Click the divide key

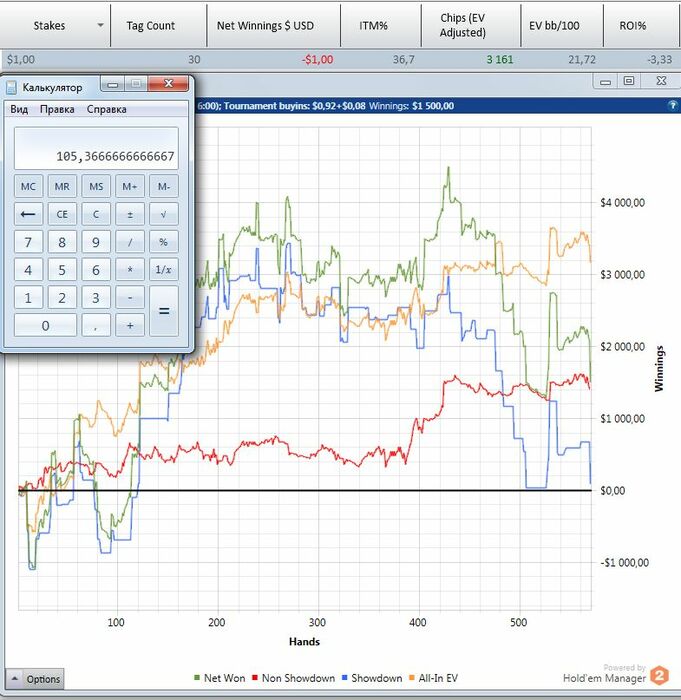coord(130,242)
